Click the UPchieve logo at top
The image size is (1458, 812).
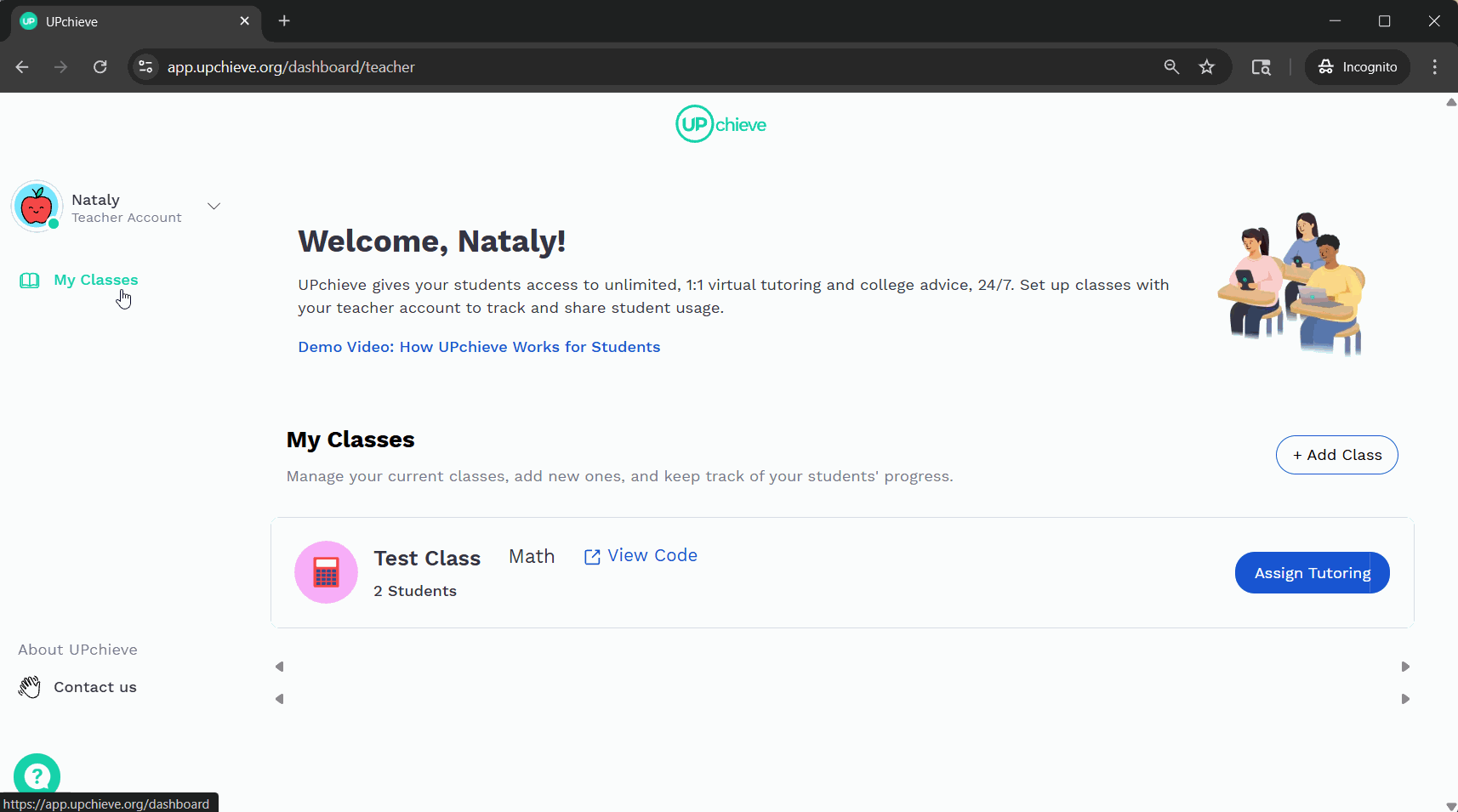721,124
